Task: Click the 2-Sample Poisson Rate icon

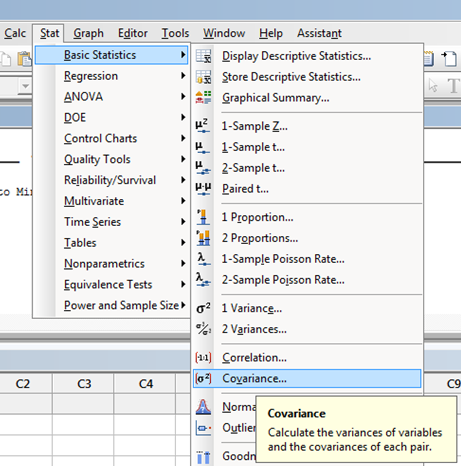Action: (203, 279)
